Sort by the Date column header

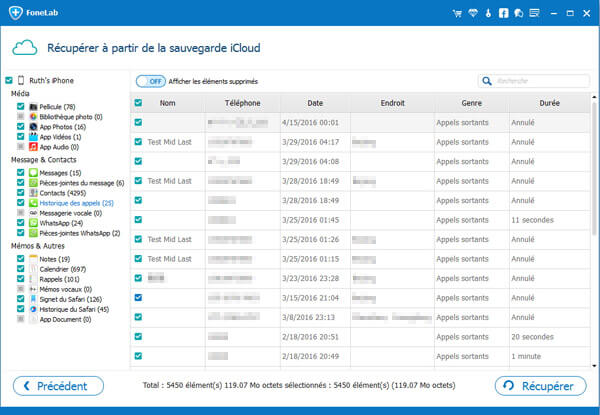coord(315,103)
